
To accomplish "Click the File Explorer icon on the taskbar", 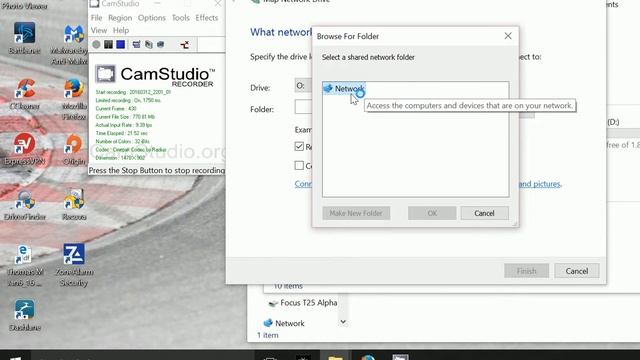I will (335, 356).
